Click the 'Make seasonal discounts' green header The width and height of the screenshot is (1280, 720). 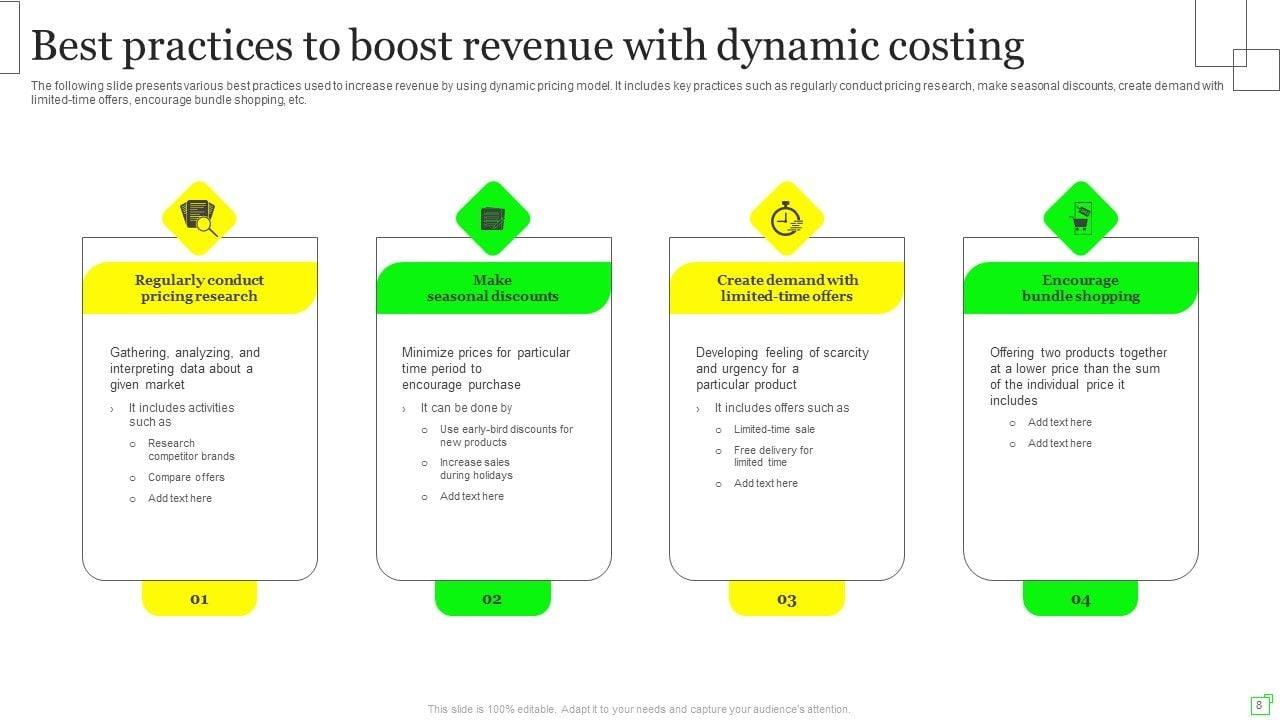(x=493, y=288)
